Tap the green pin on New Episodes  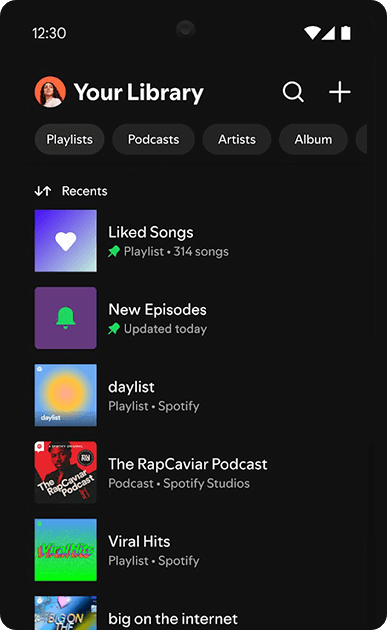click(114, 329)
